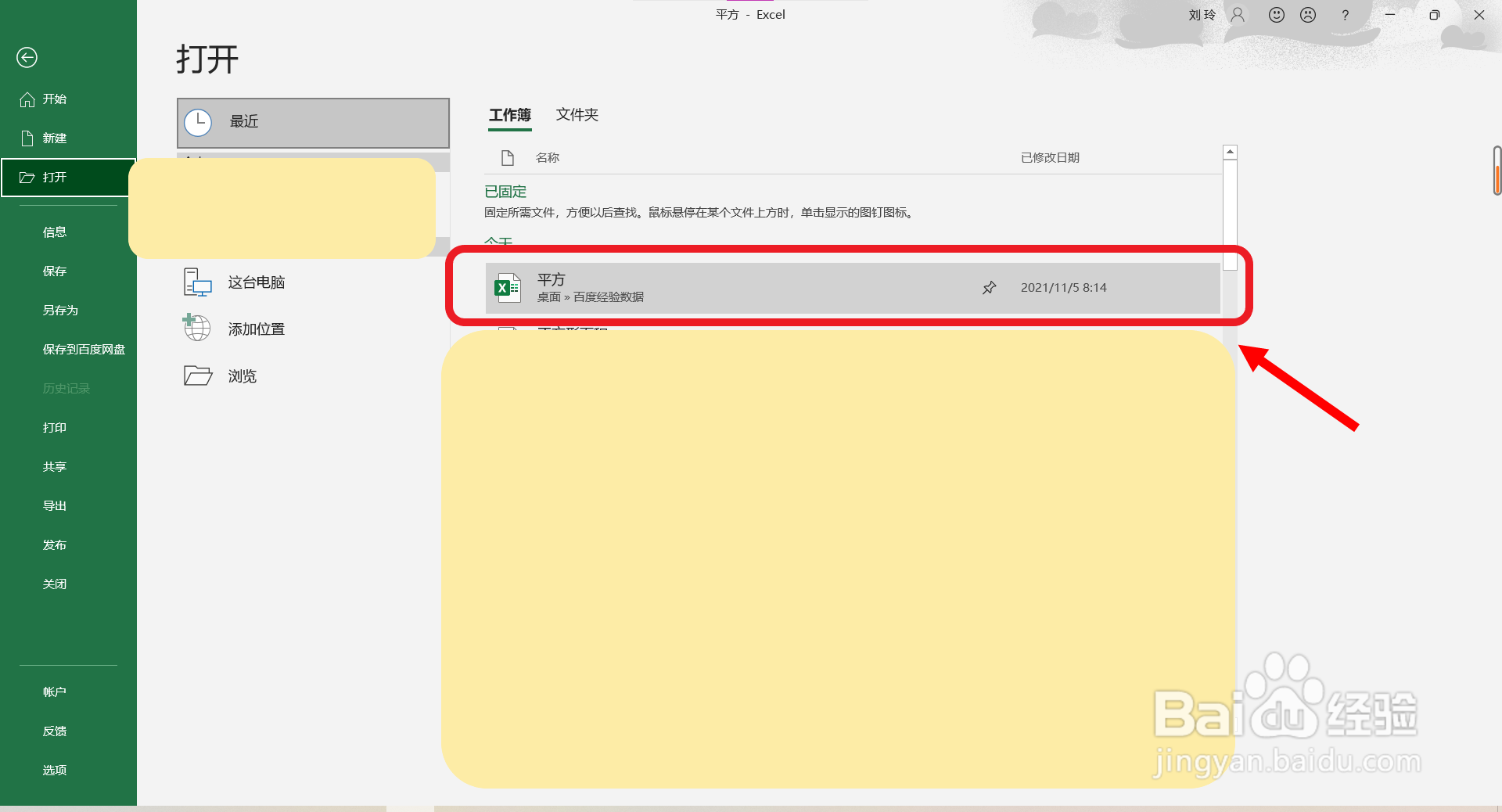Click 保存到百度网盘 in the sidebar
This screenshot has height=812, width=1502.
[84, 349]
